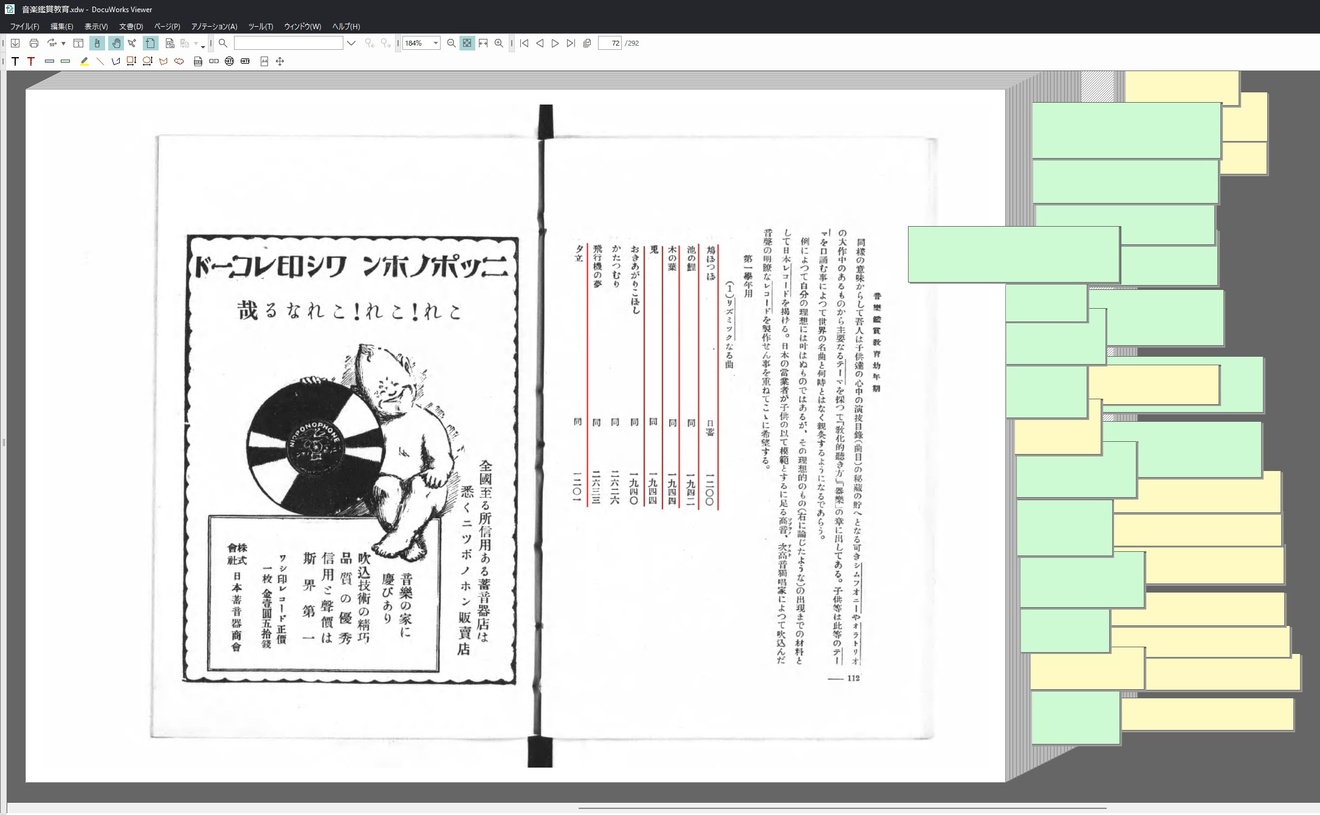Jump to the first page
The image size is (1320, 815).
(524, 43)
